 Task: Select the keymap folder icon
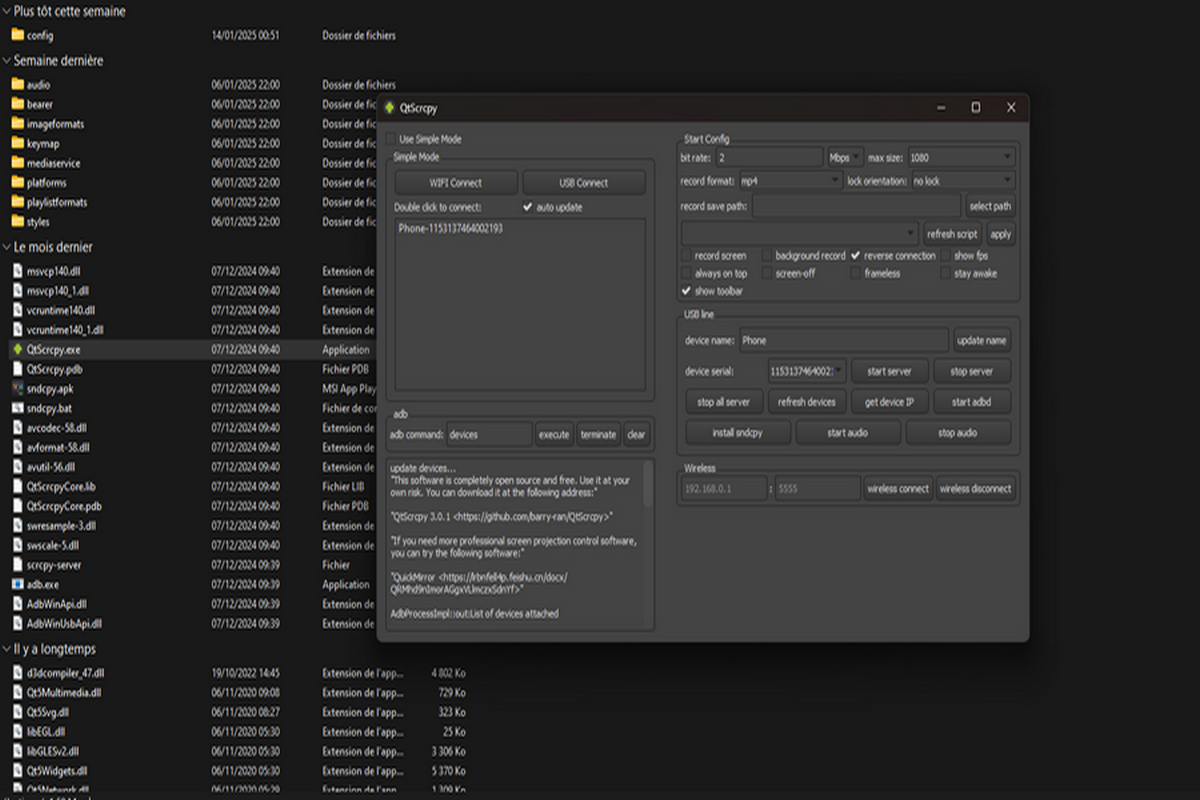(17, 144)
